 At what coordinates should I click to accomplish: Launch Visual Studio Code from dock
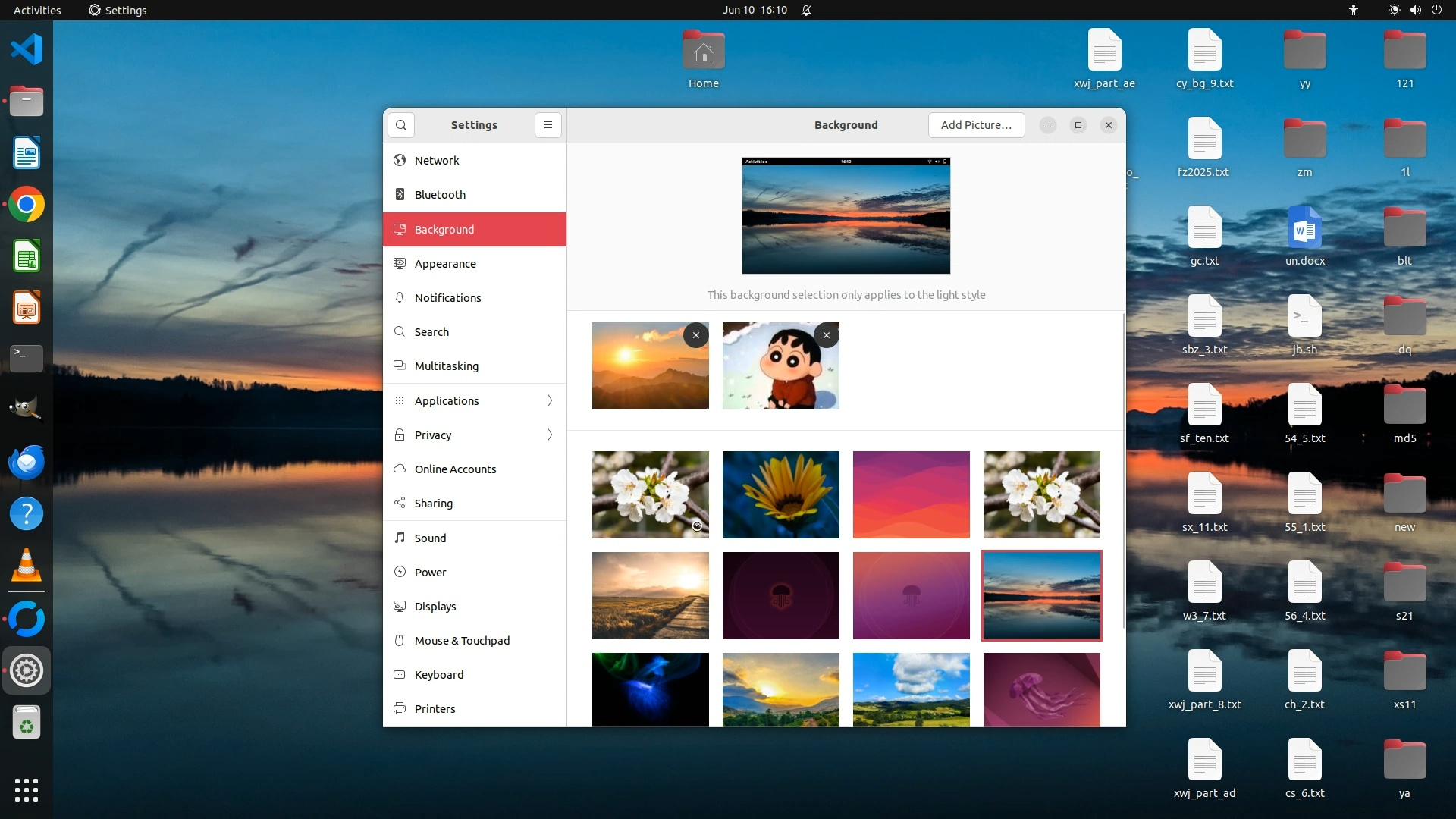(x=27, y=50)
